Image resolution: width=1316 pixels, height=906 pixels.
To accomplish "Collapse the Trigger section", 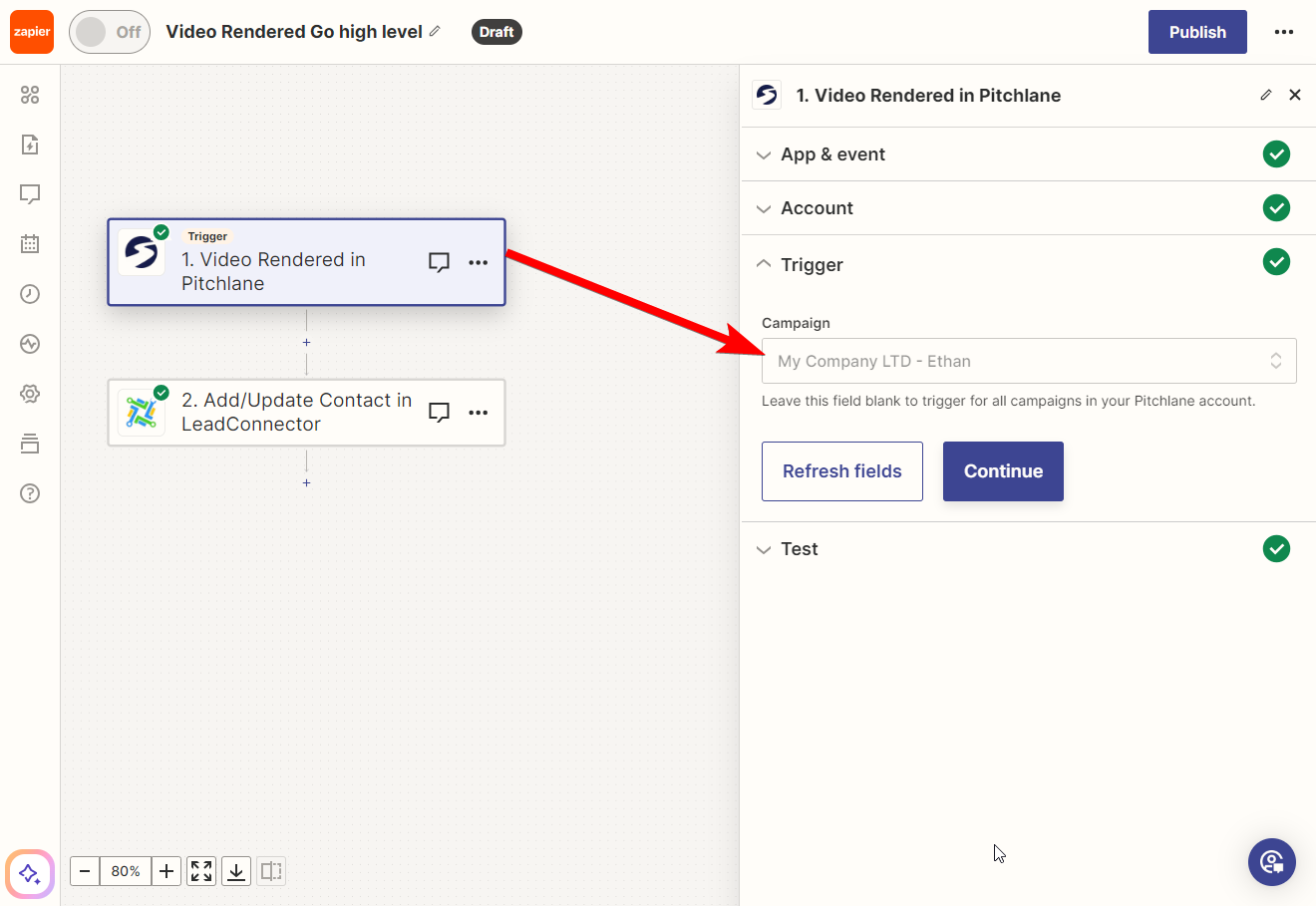I will click(x=1029, y=264).
